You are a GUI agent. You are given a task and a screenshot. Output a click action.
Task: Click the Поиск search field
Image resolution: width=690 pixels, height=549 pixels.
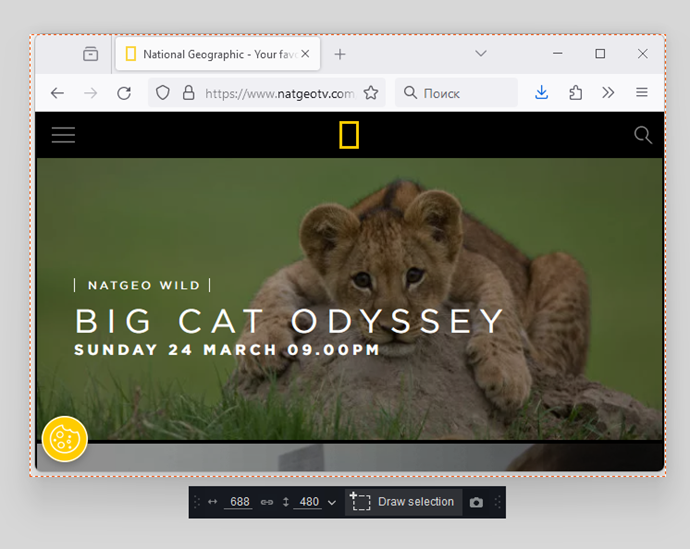point(456,93)
